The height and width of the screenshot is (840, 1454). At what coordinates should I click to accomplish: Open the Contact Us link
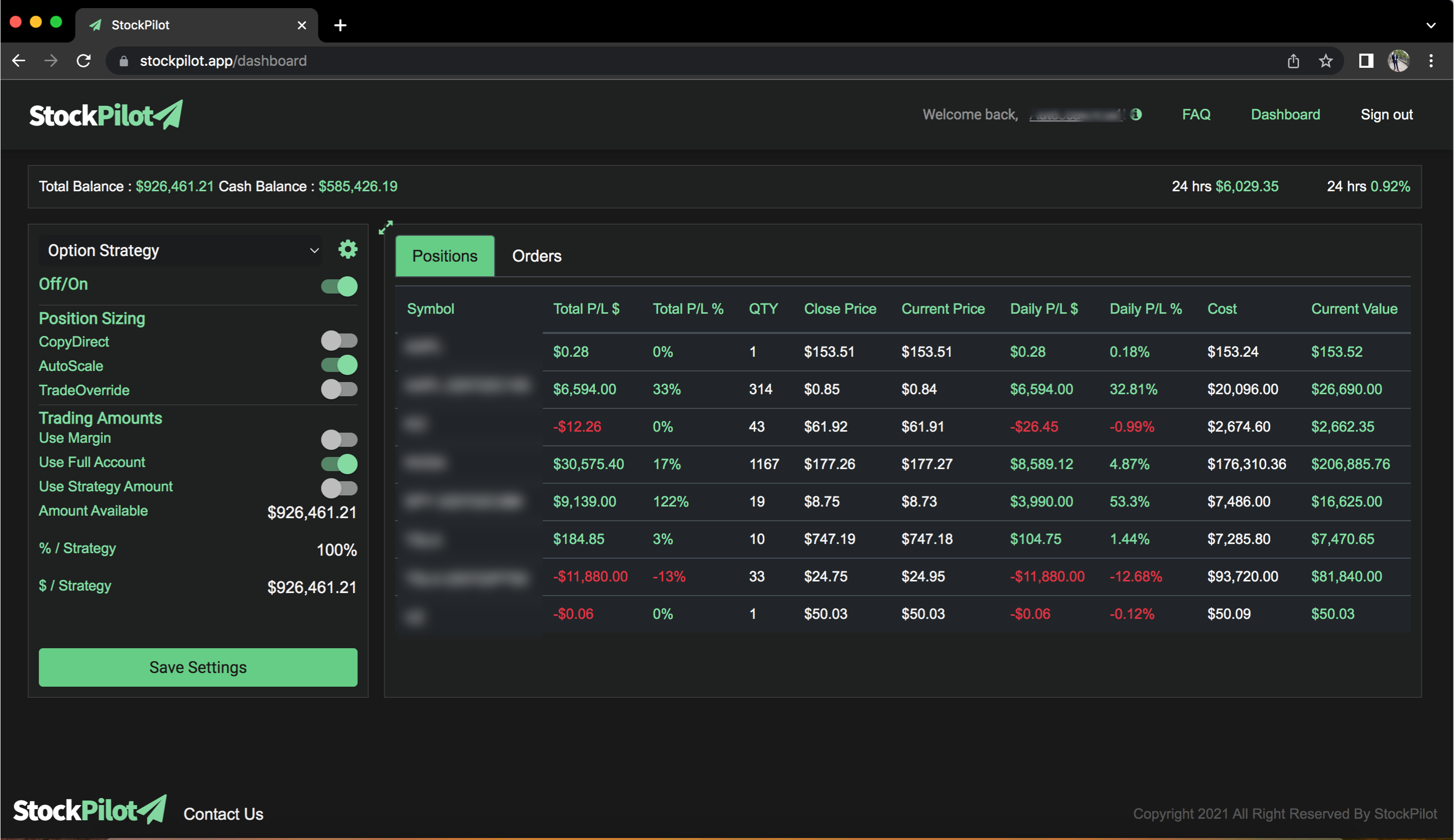pos(223,814)
